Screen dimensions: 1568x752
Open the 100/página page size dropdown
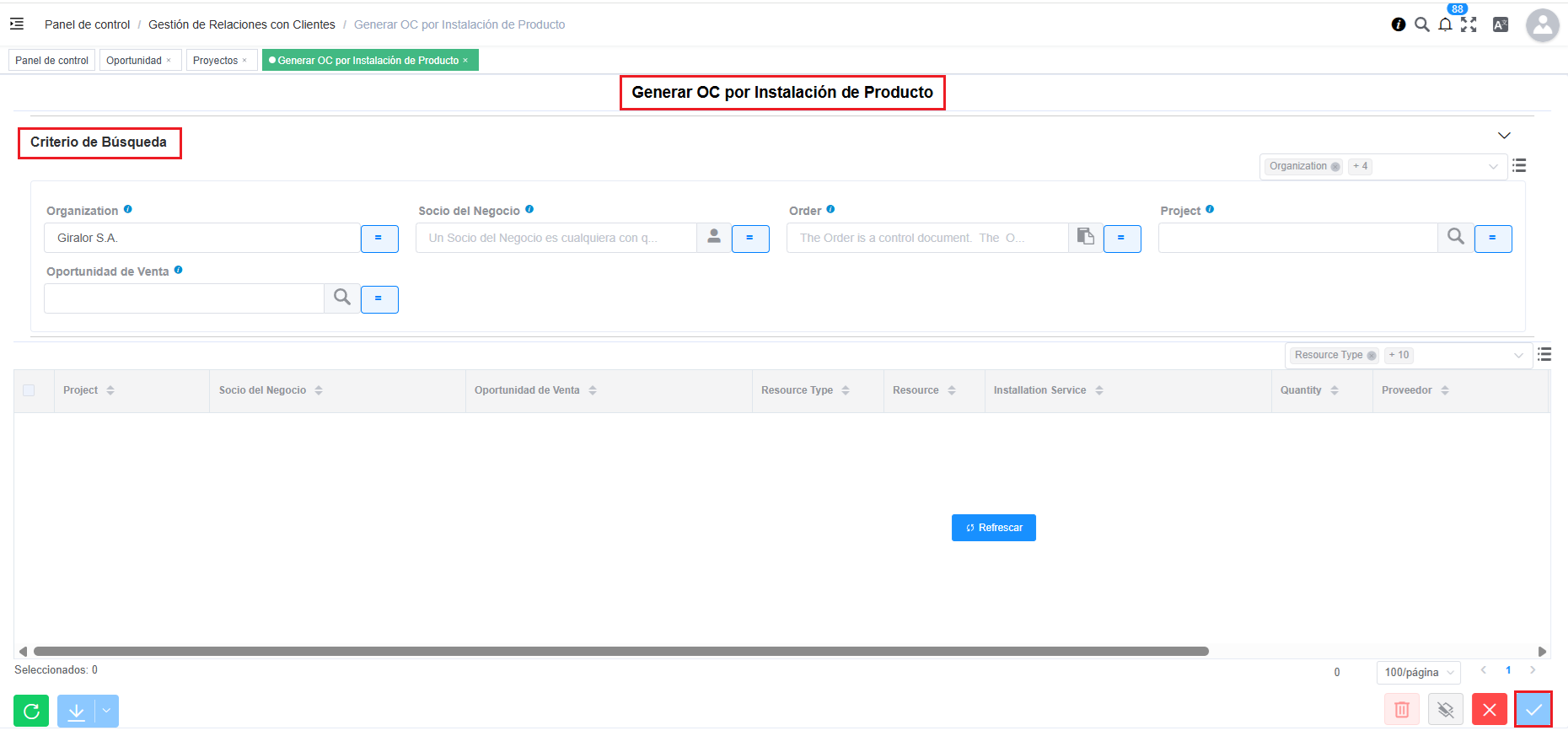point(1419,673)
